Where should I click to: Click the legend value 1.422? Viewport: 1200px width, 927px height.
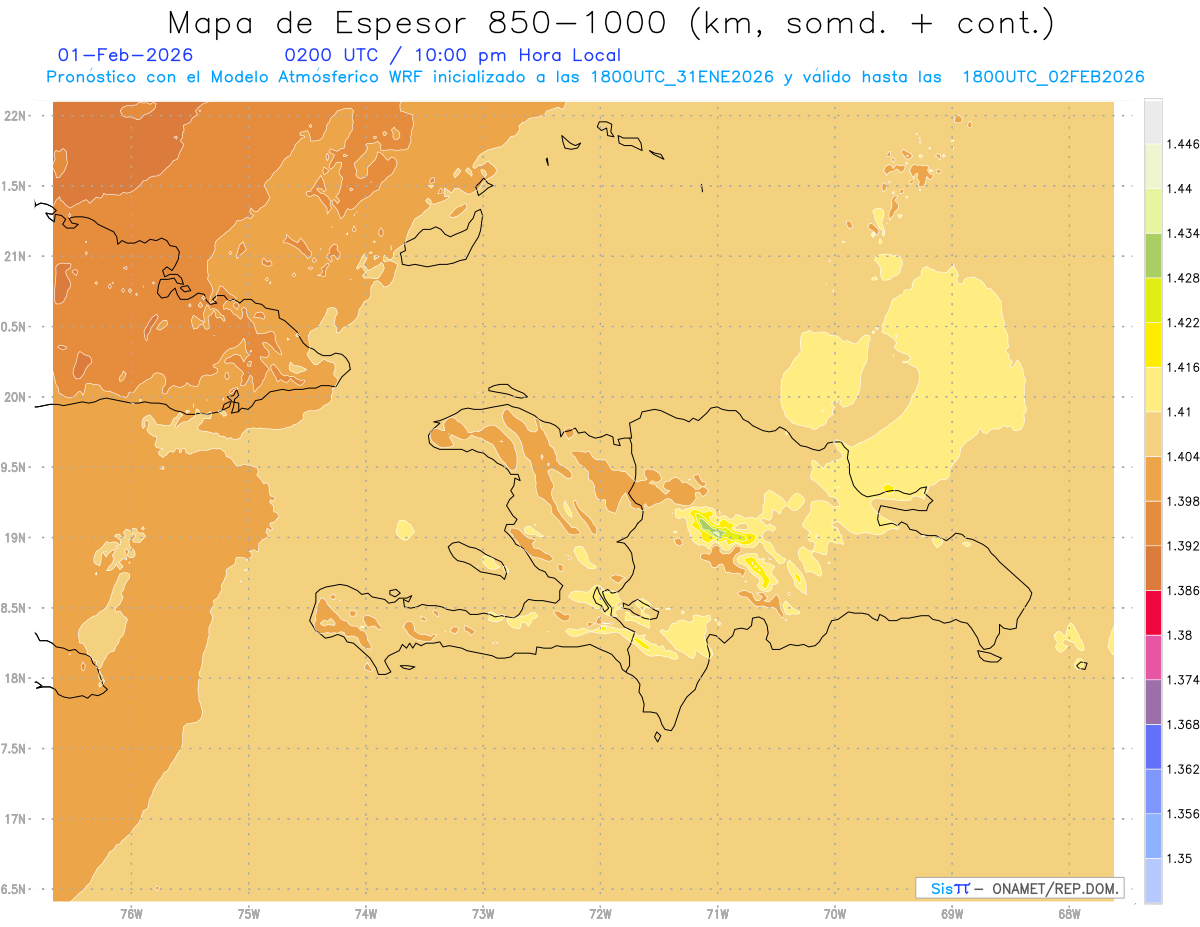pyautogui.click(x=1182, y=323)
